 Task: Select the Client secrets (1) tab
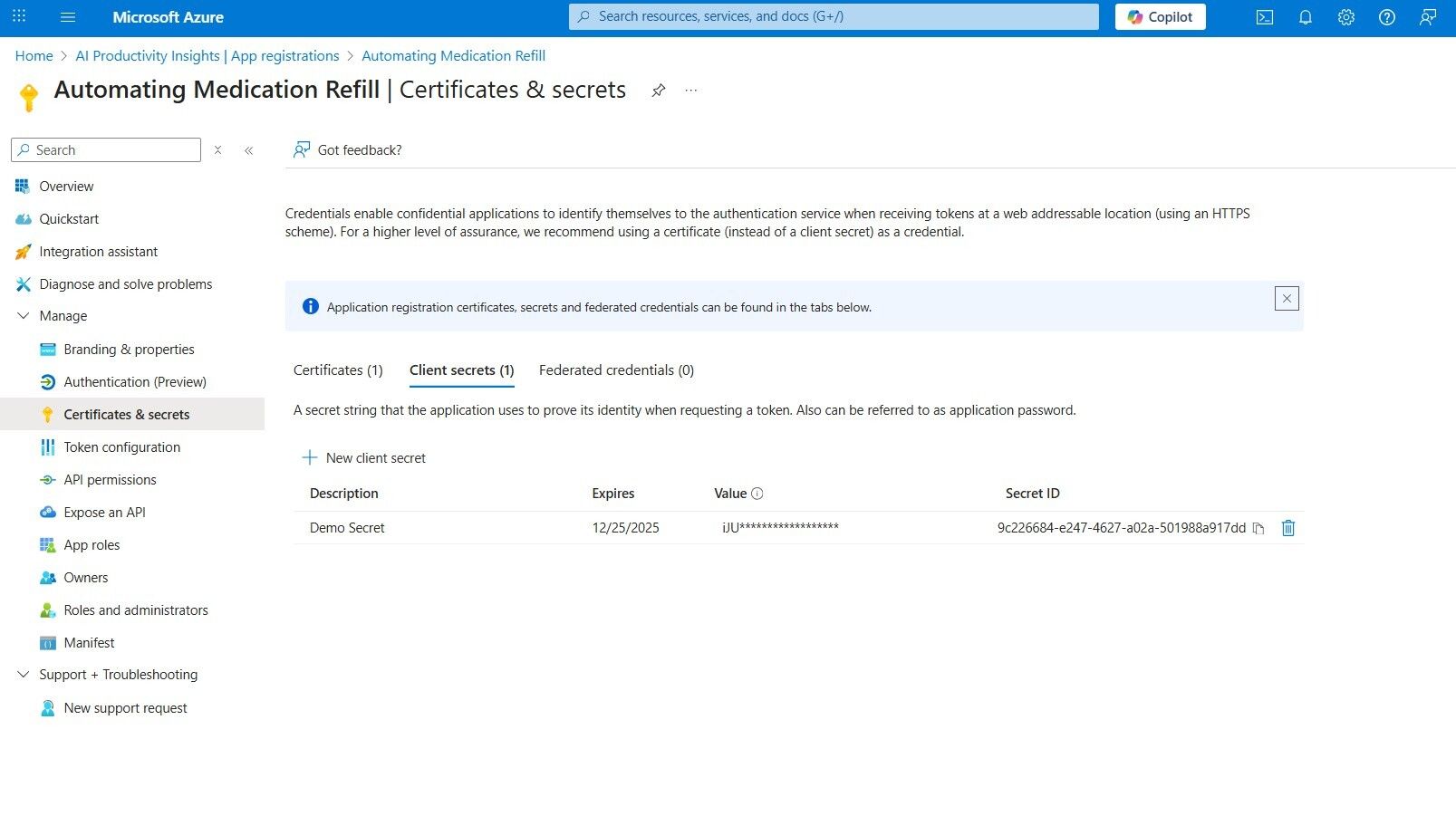(462, 370)
